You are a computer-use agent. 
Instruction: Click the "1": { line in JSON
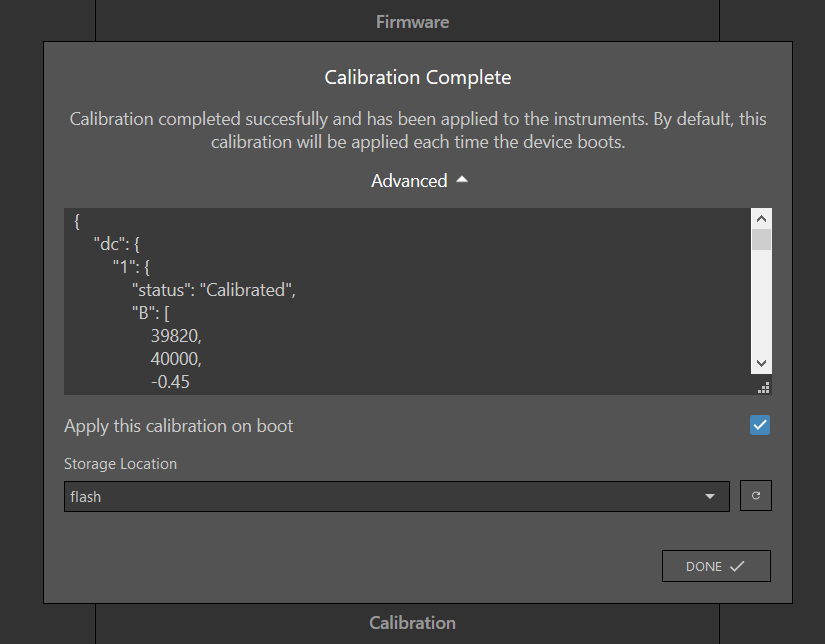[131, 267]
